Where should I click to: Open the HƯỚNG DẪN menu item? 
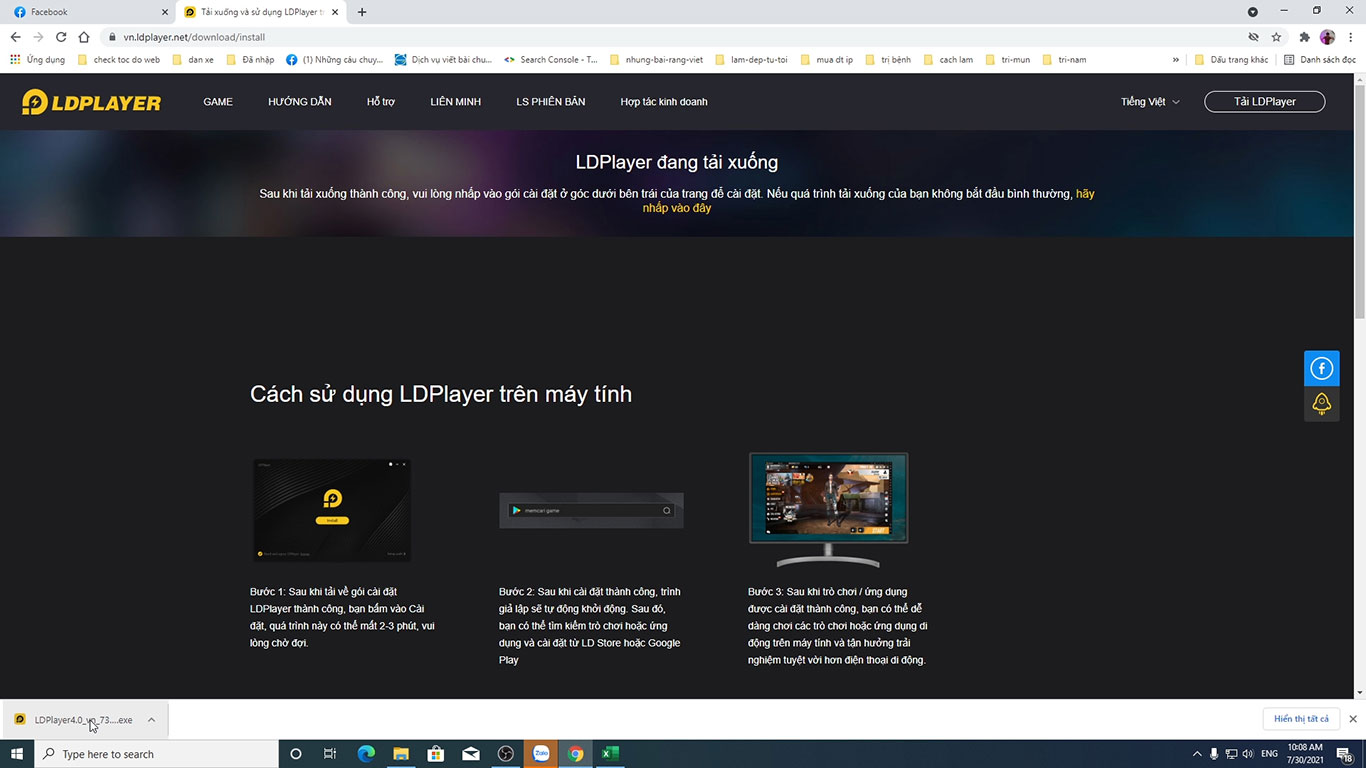click(x=299, y=102)
